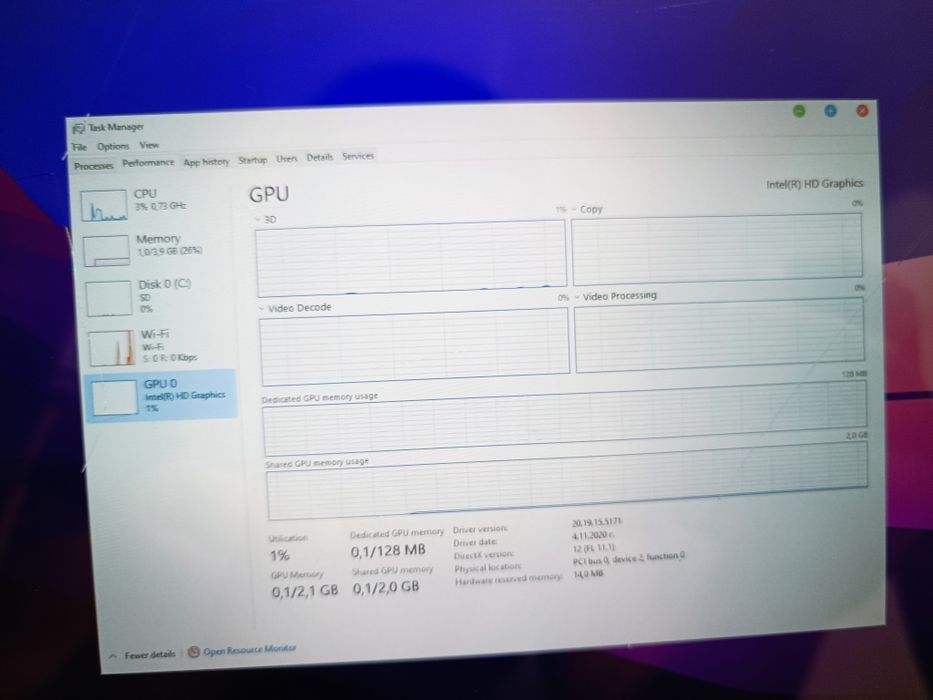Select GPU 0 Intel(R) HD Graphics entry
This screenshot has width=933, height=700.
point(162,396)
